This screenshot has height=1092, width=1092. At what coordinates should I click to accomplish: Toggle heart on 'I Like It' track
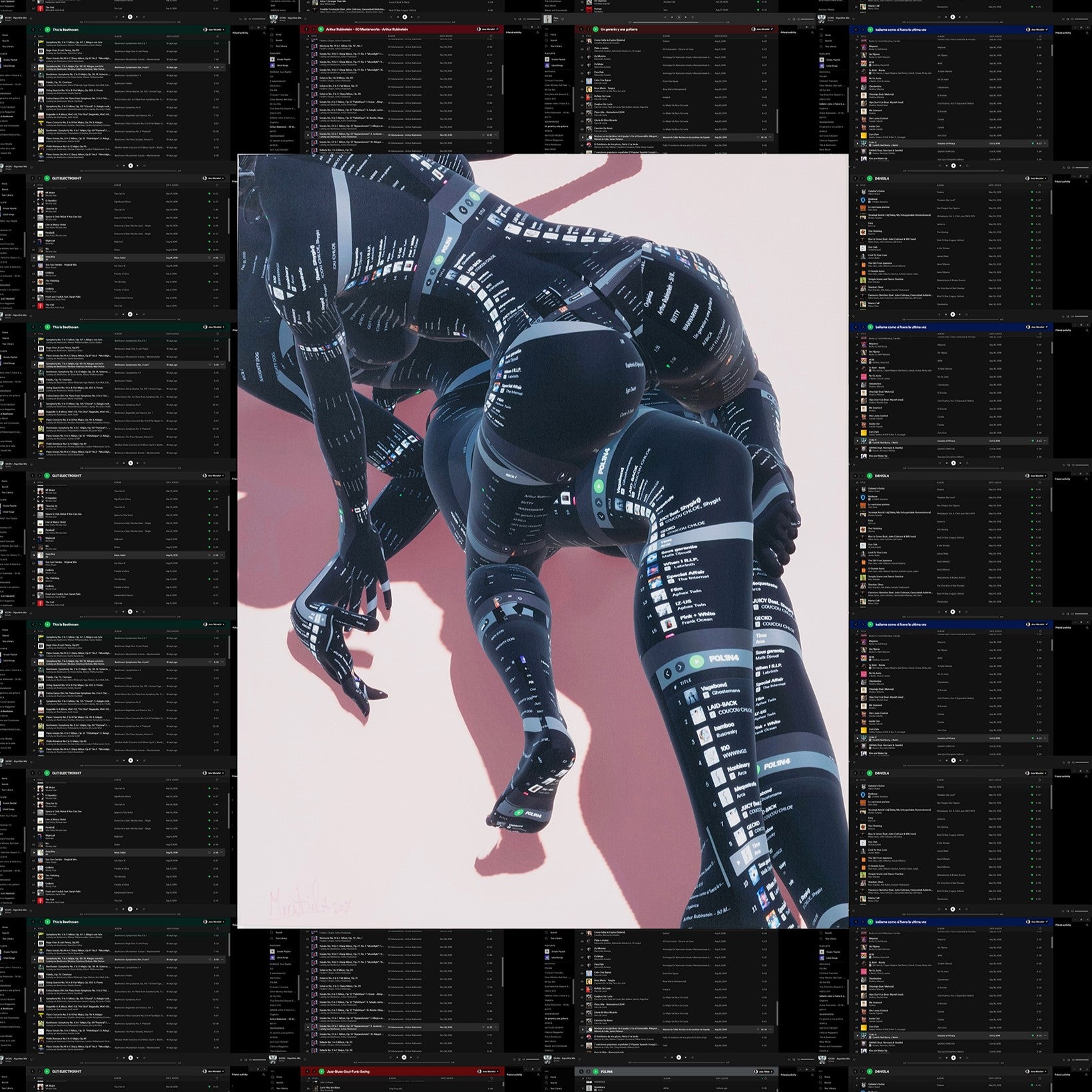pyautogui.click(x=1031, y=143)
